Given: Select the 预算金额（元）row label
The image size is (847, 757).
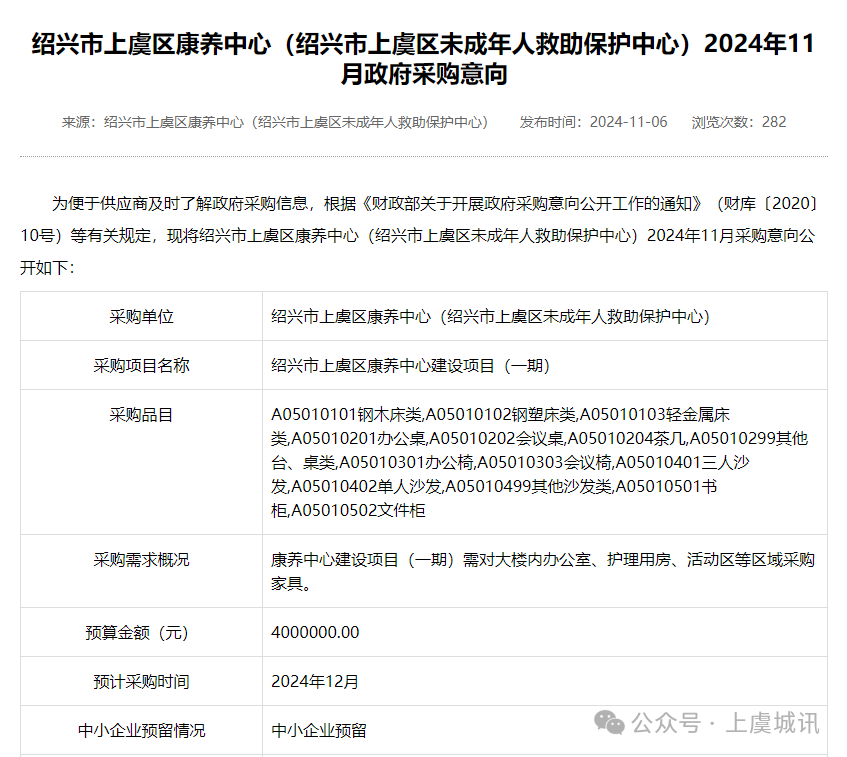Looking at the screenshot, I should pyautogui.click(x=137, y=633).
